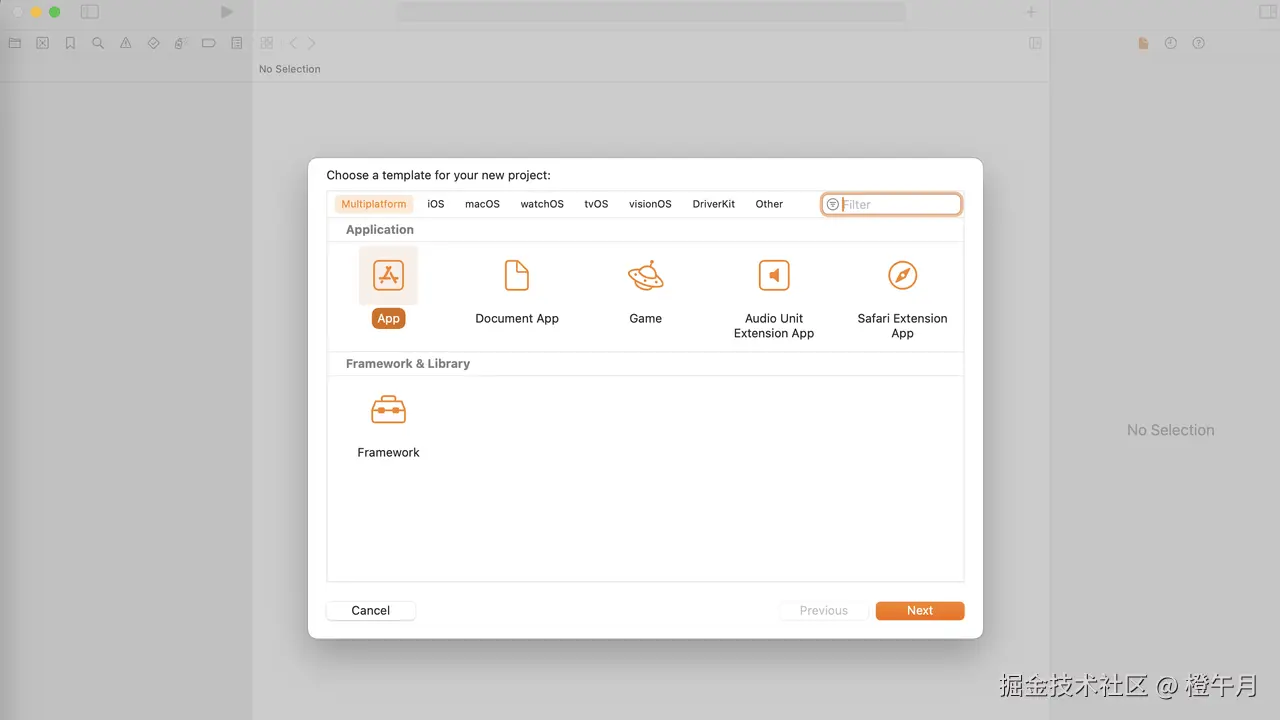1280x720 pixels.
Task: Choose the Framework toolbox icon
Action: click(388, 410)
